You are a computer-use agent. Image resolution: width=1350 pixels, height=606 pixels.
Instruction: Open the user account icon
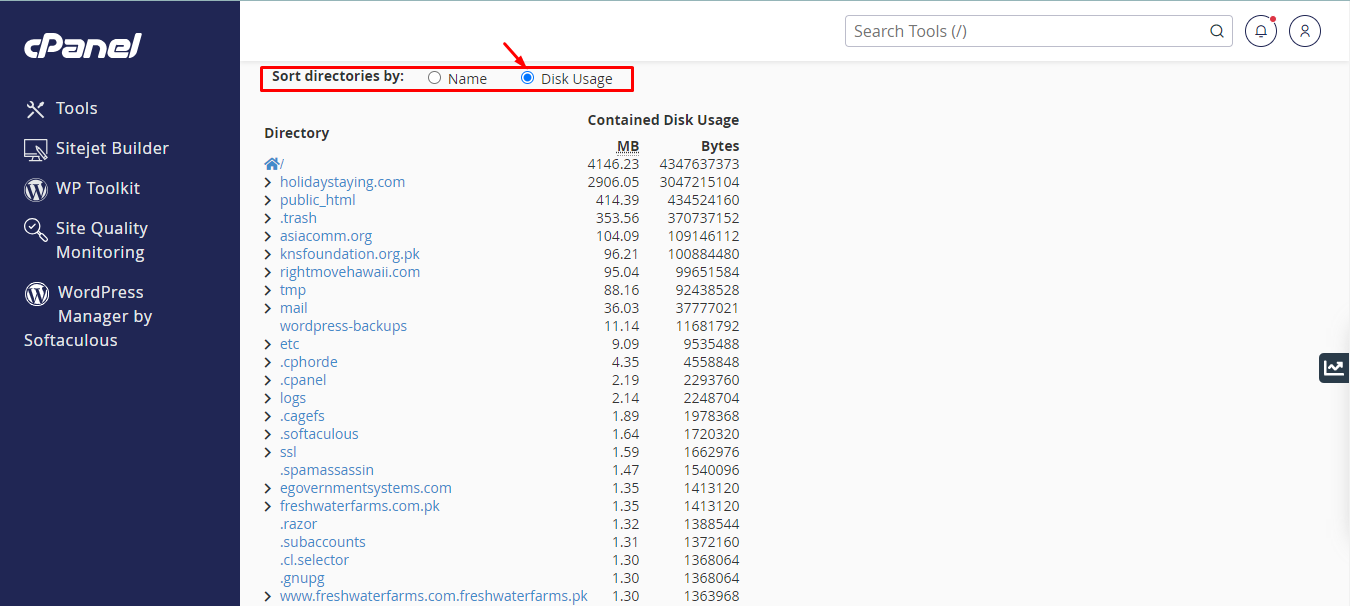[1305, 31]
